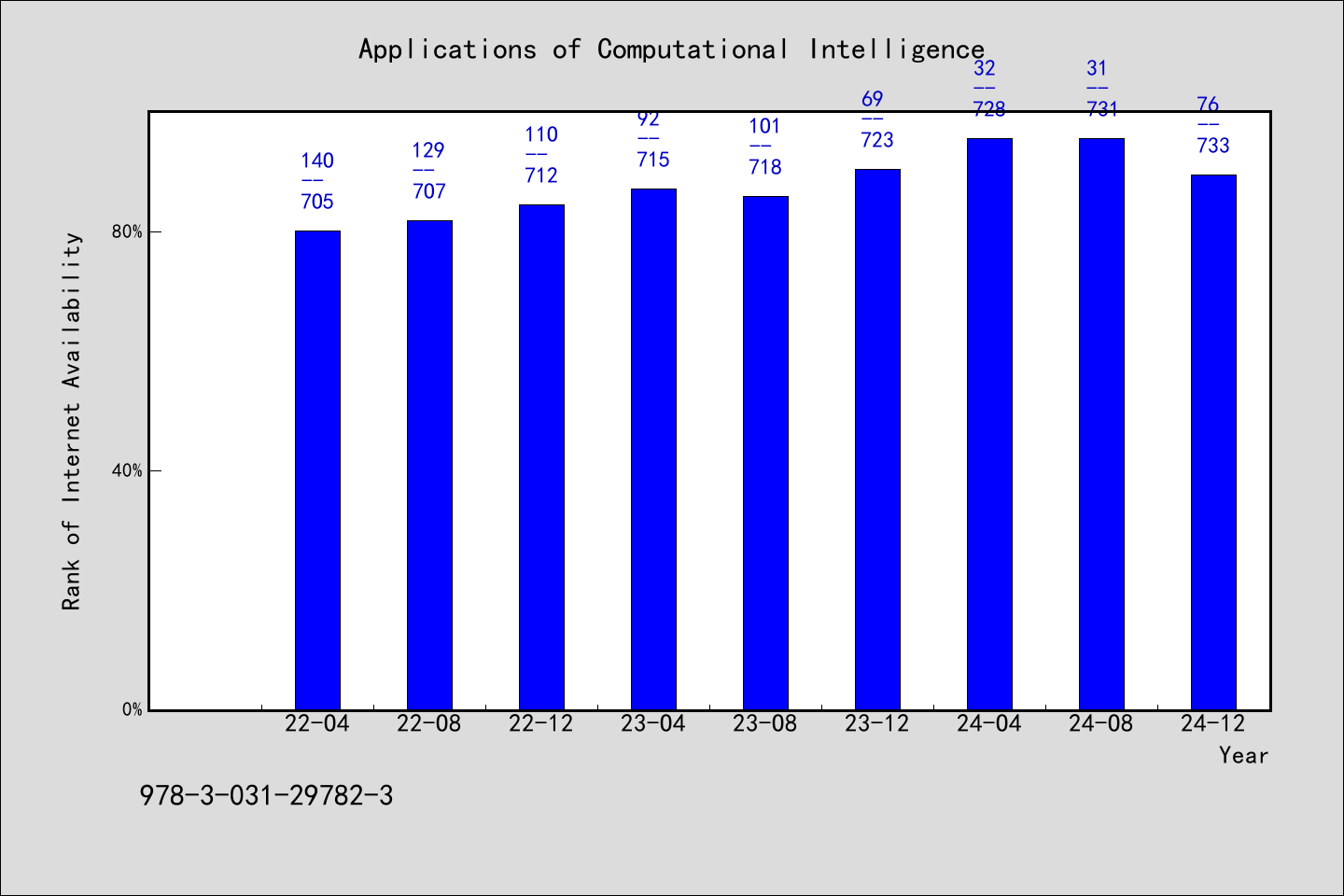
Task: Select the bar for 24-04
Action: click(989, 424)
